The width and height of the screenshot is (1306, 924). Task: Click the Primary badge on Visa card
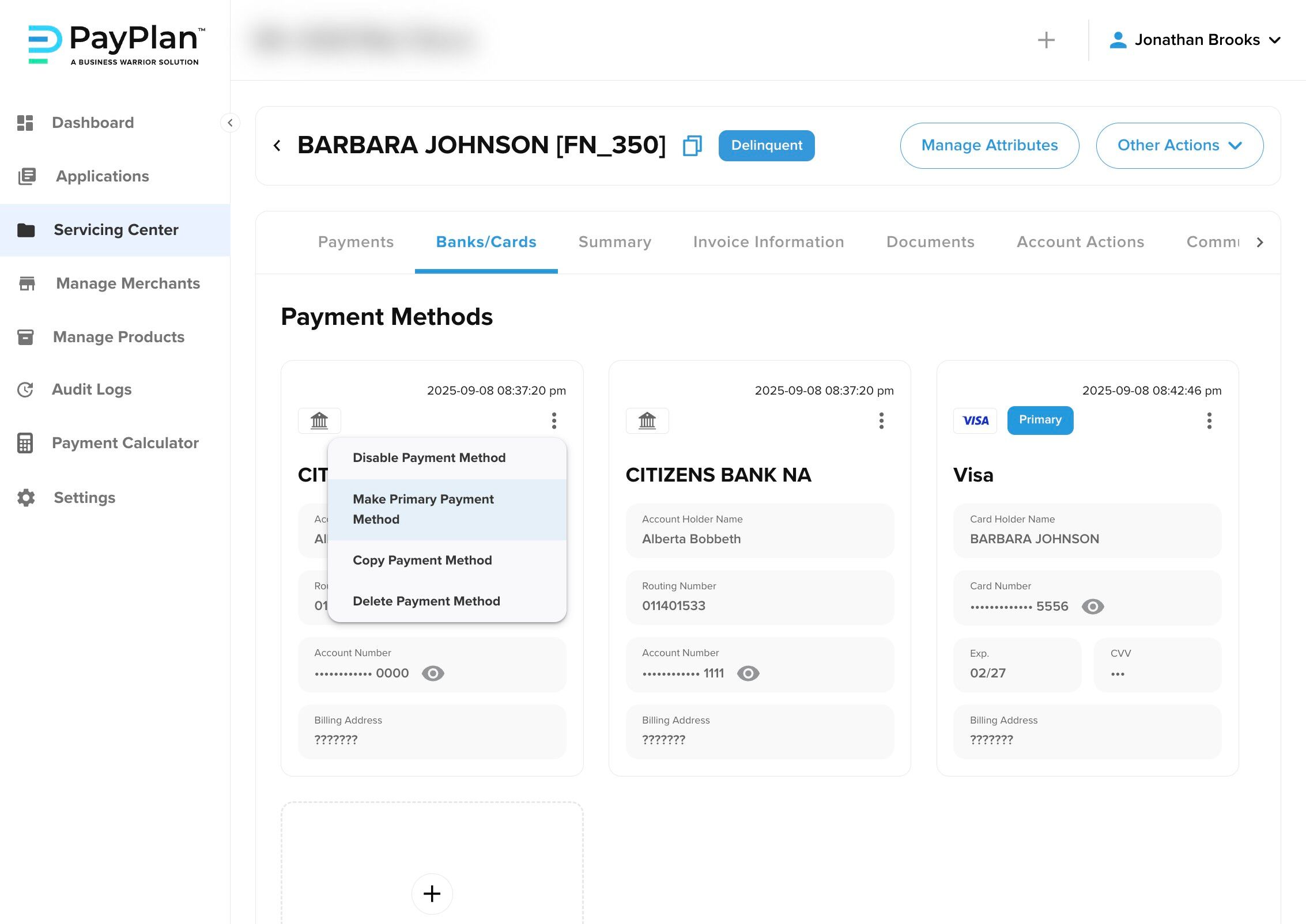1040,420
